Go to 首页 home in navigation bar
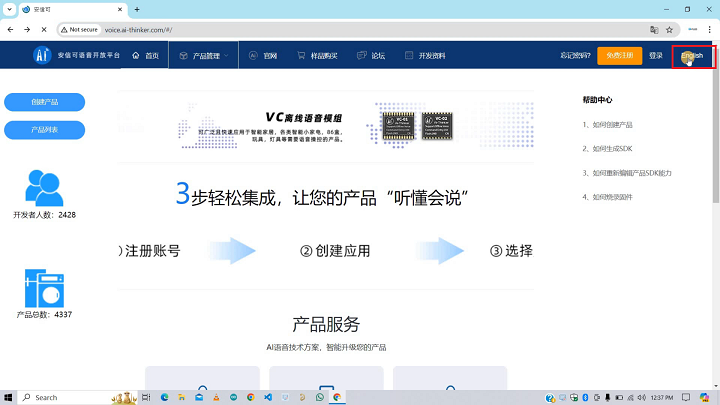The width and height of the screenshot is (720, 405). click(x=145, y=56)
